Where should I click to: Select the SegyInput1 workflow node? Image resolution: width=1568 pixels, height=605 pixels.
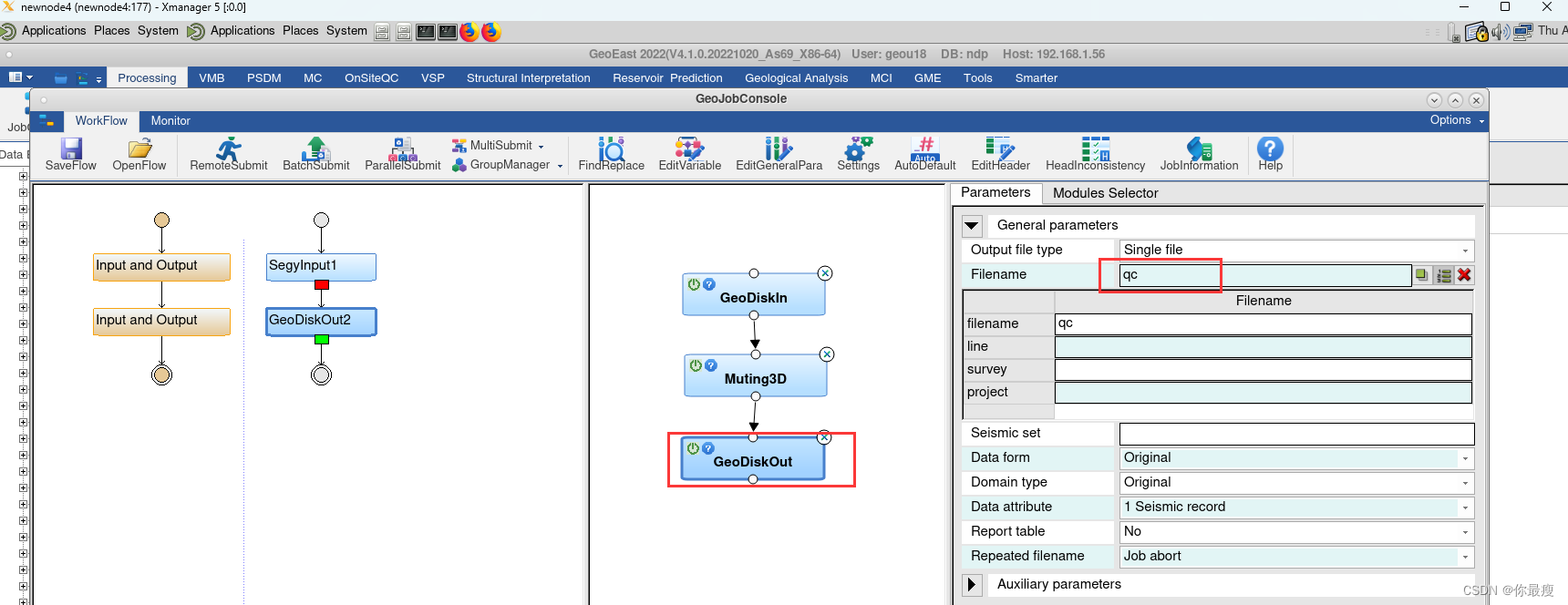(321, 266)
